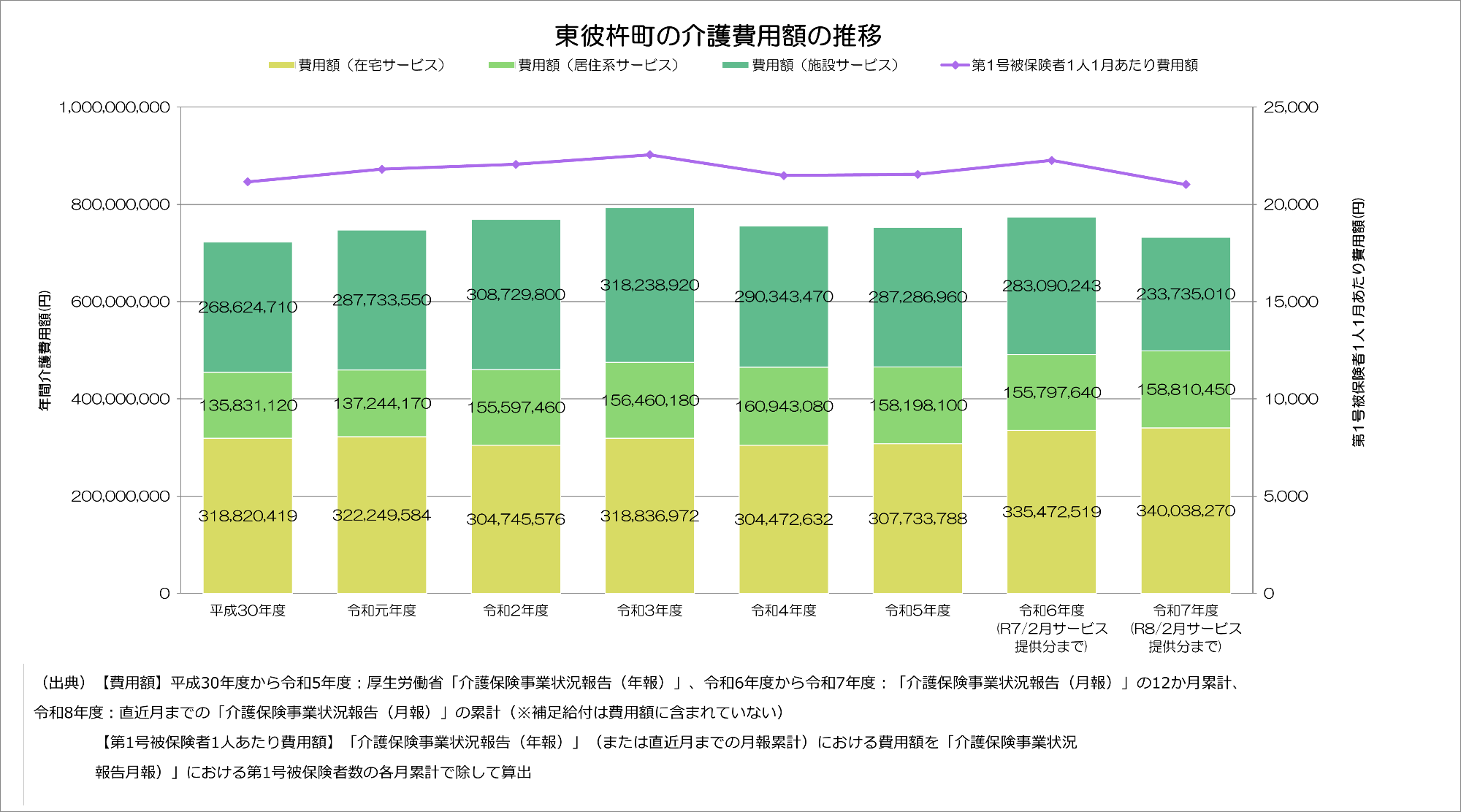Click x-axis label 令和元年度
1461x812 pixels.
pyautogui.click(x=382, y=610)
